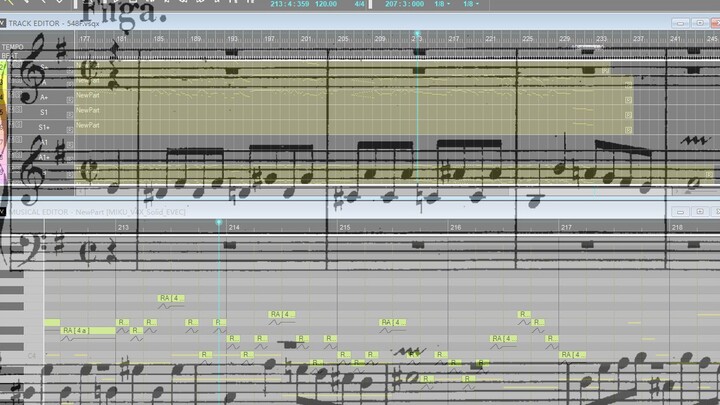Click the end marker of the S1+ track part

click(x=629, y=130)
